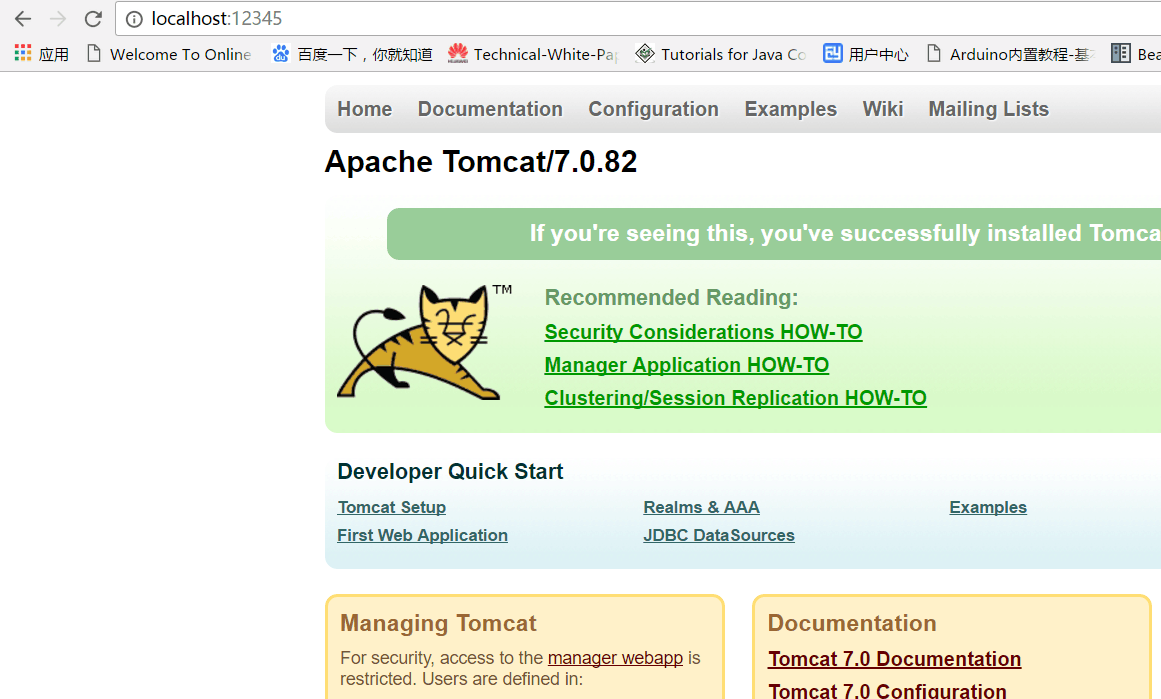
Task: Reload the page with refresh icon
Action: [x=93, y=19]
